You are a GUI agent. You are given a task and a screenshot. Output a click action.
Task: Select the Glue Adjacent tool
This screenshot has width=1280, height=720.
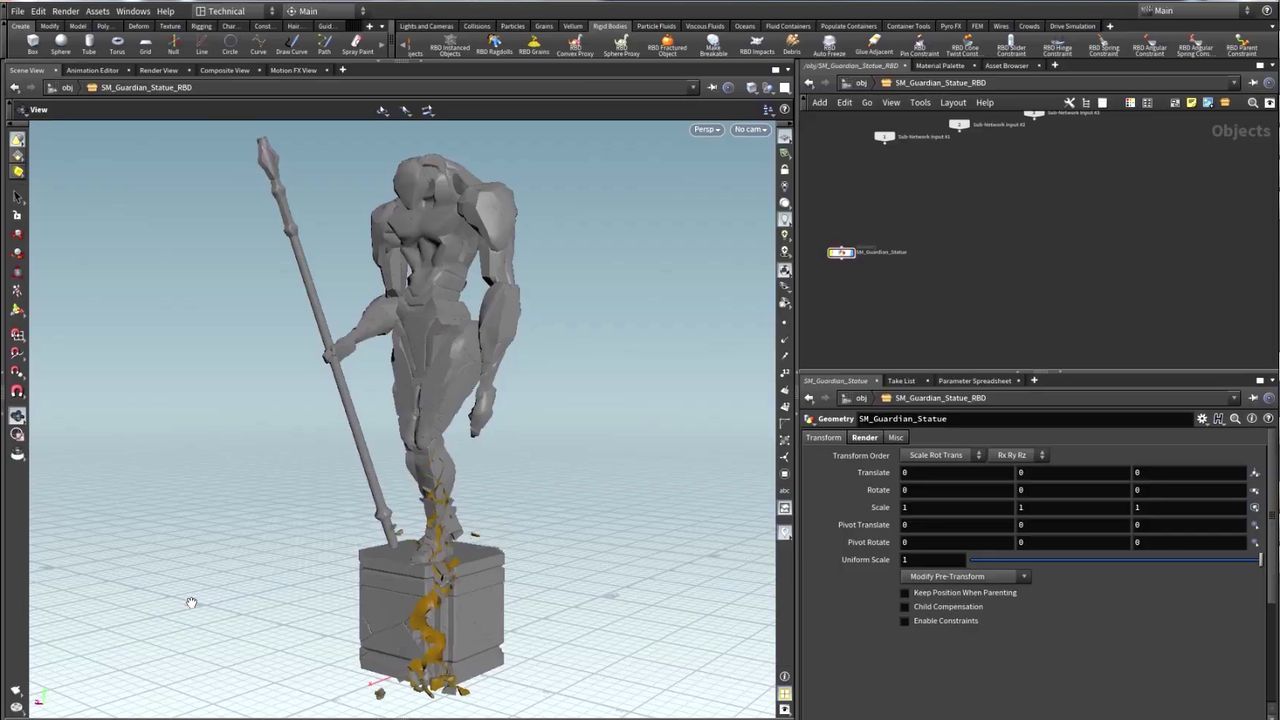[874, 44]
